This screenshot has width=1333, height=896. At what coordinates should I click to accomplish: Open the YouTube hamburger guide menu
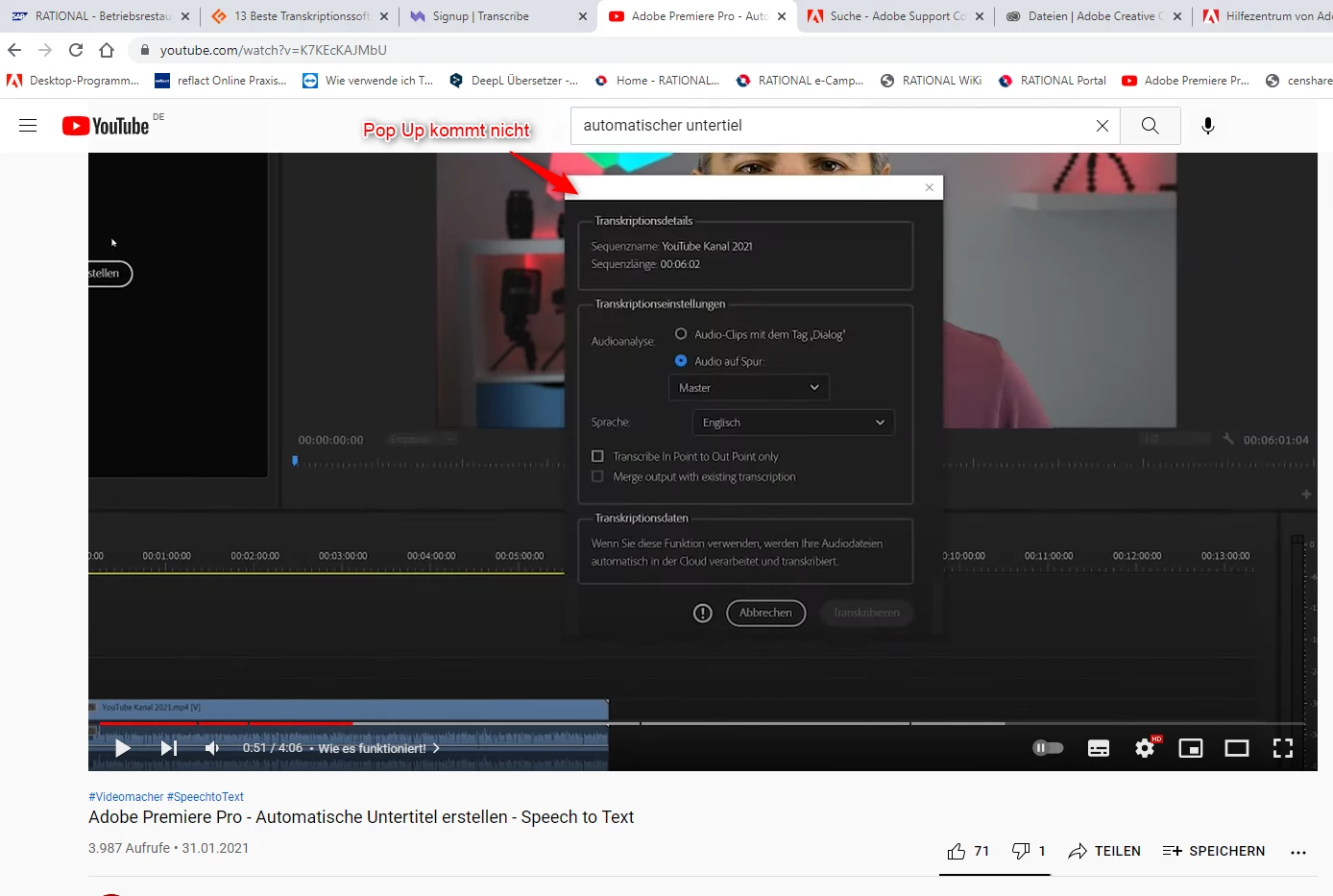[28, 126]
